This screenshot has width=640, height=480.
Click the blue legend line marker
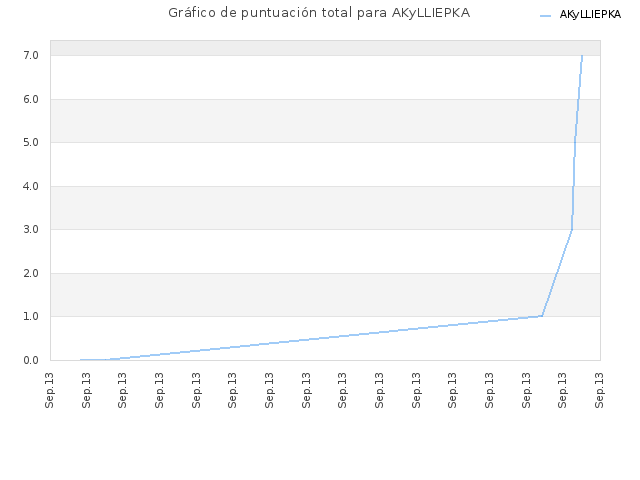tap(545, 16)
